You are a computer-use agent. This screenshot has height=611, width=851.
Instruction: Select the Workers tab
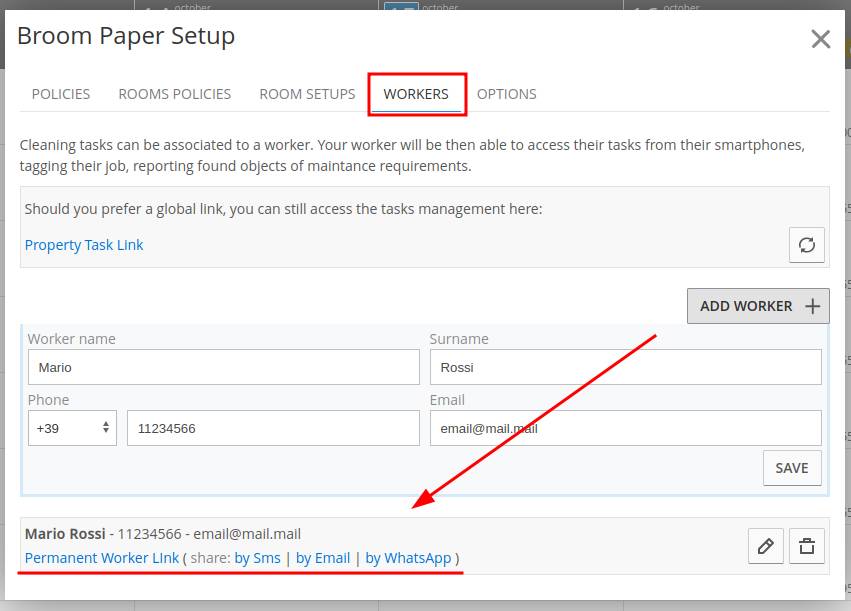416,94
